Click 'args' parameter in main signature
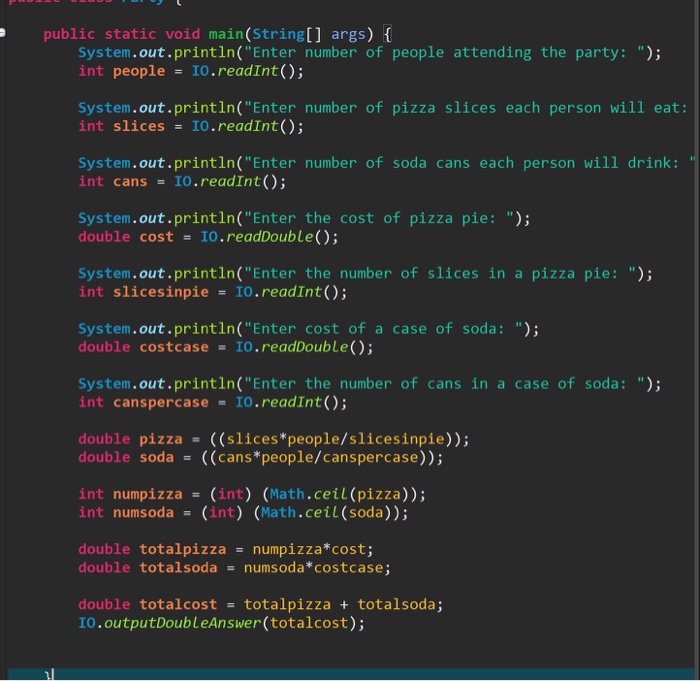 click(348, 34)
